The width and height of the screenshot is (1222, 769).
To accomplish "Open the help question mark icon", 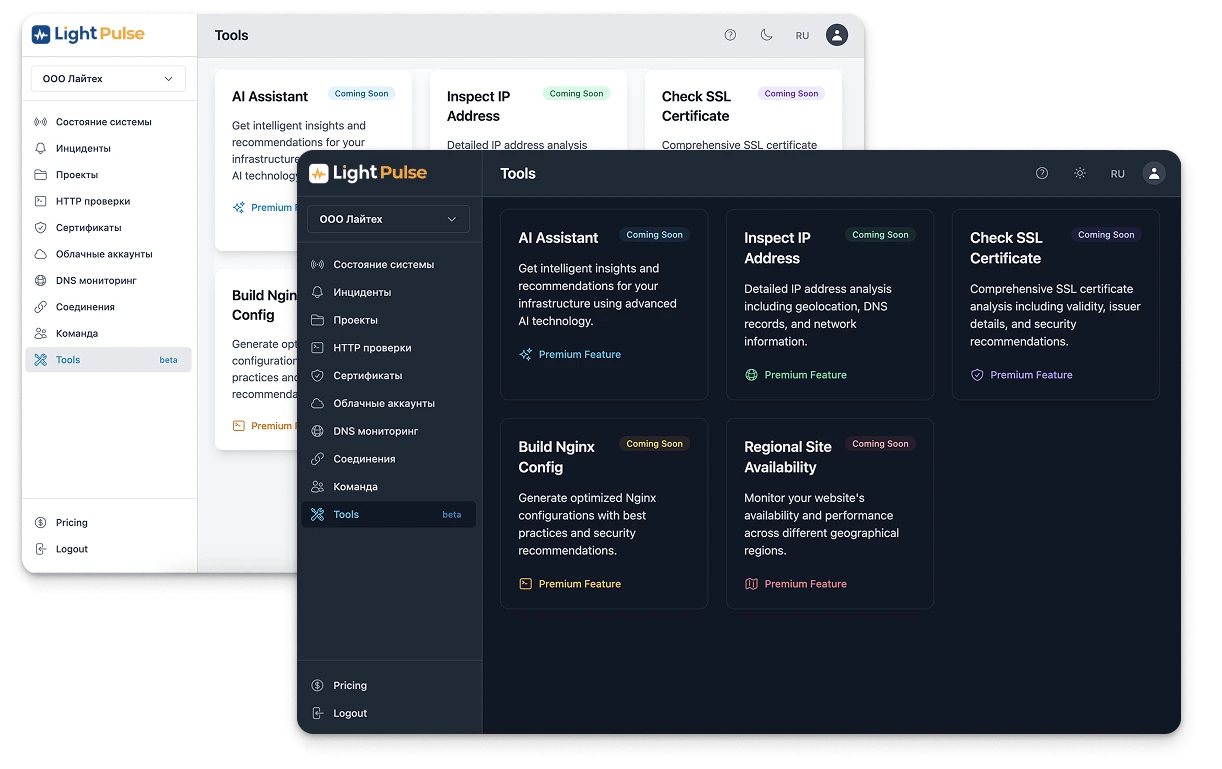I will [x=1042, y=173].
